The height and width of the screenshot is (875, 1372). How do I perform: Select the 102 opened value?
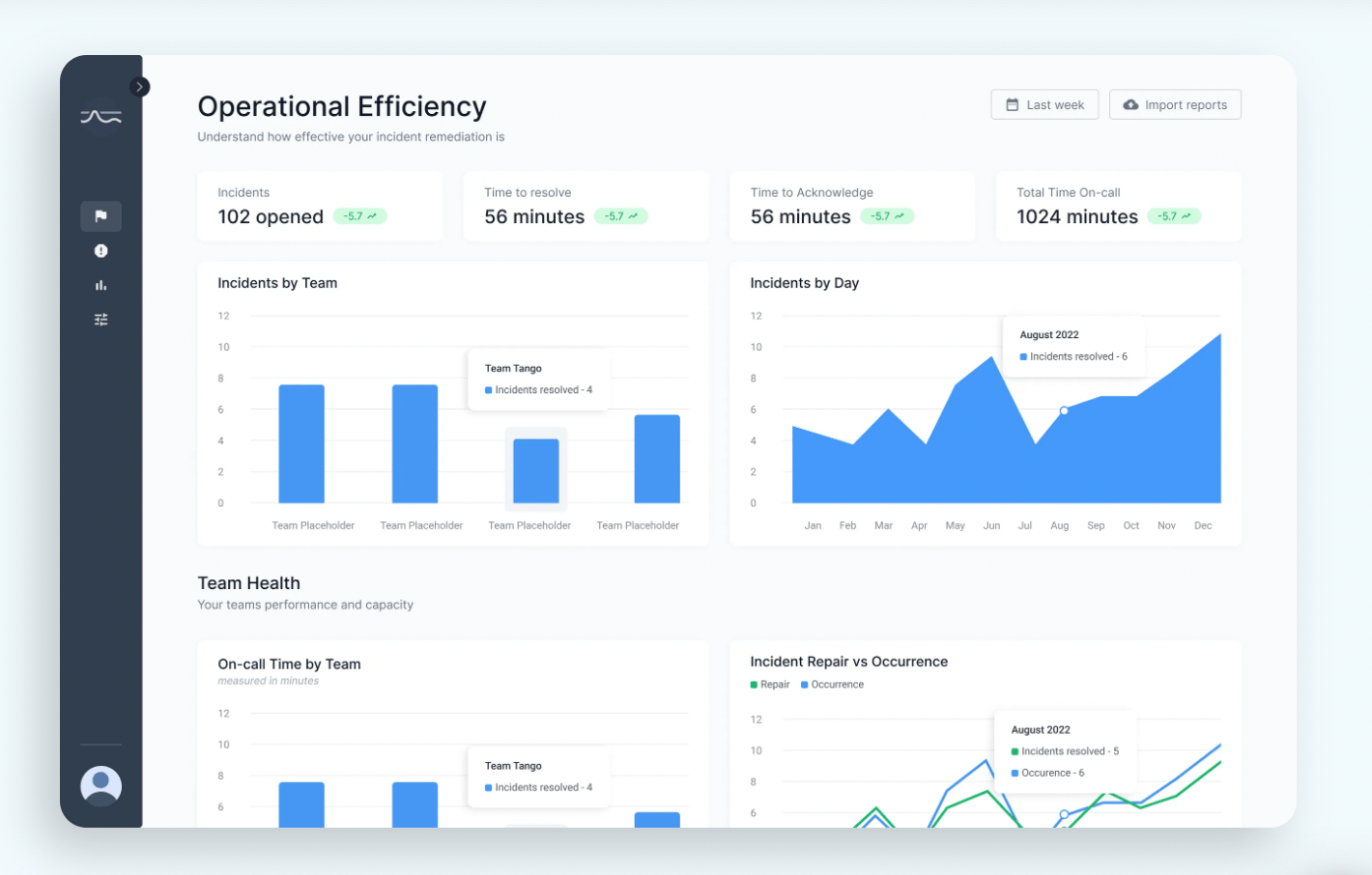click(271, 217)
